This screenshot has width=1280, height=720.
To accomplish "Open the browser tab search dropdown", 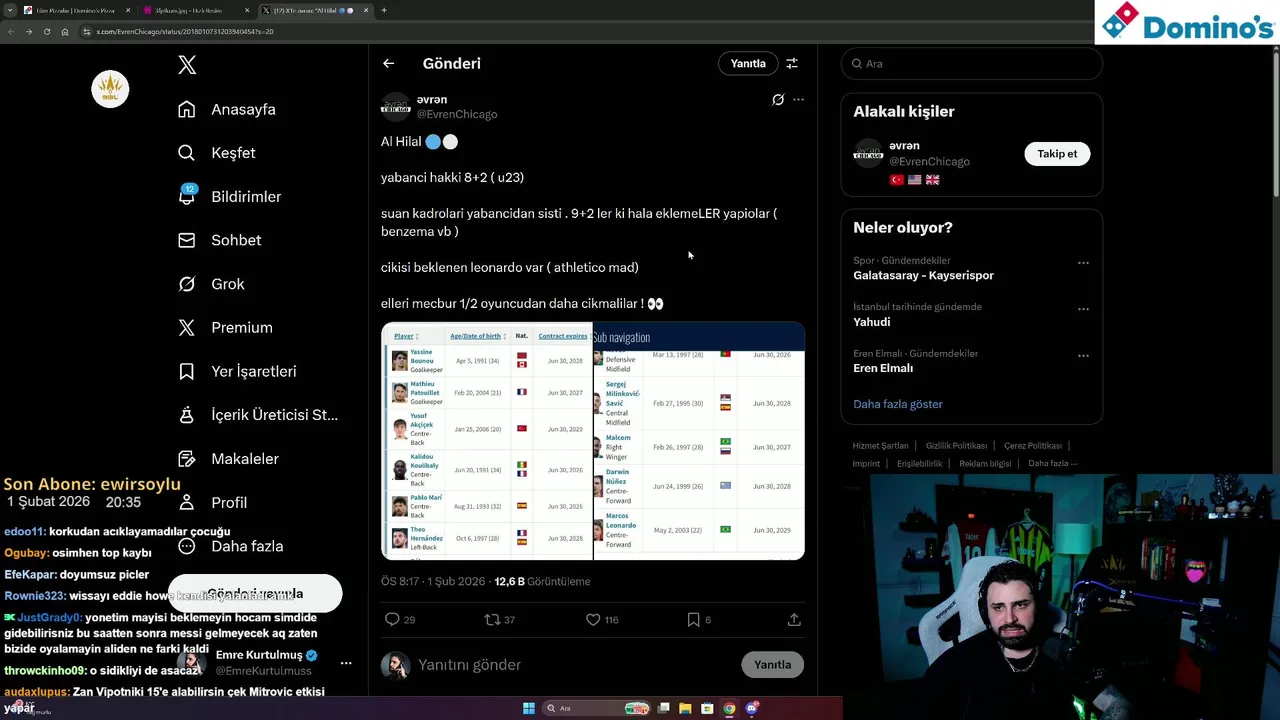I will pos(9,10).
